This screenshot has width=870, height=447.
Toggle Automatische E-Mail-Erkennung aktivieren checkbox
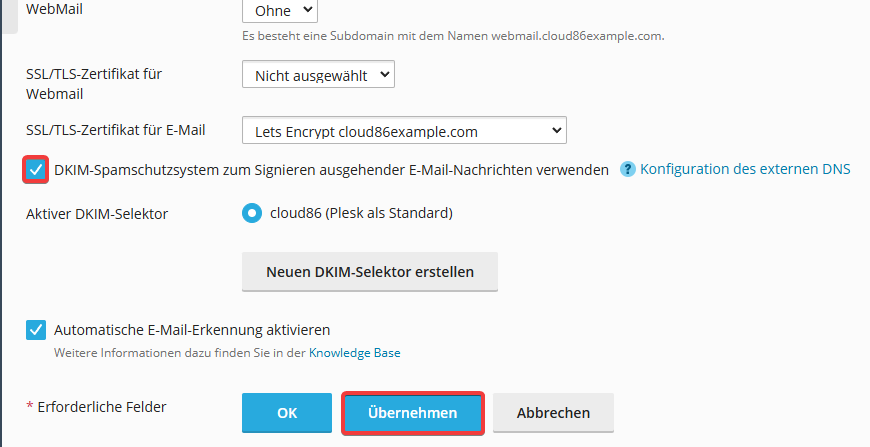click(36, 330)
